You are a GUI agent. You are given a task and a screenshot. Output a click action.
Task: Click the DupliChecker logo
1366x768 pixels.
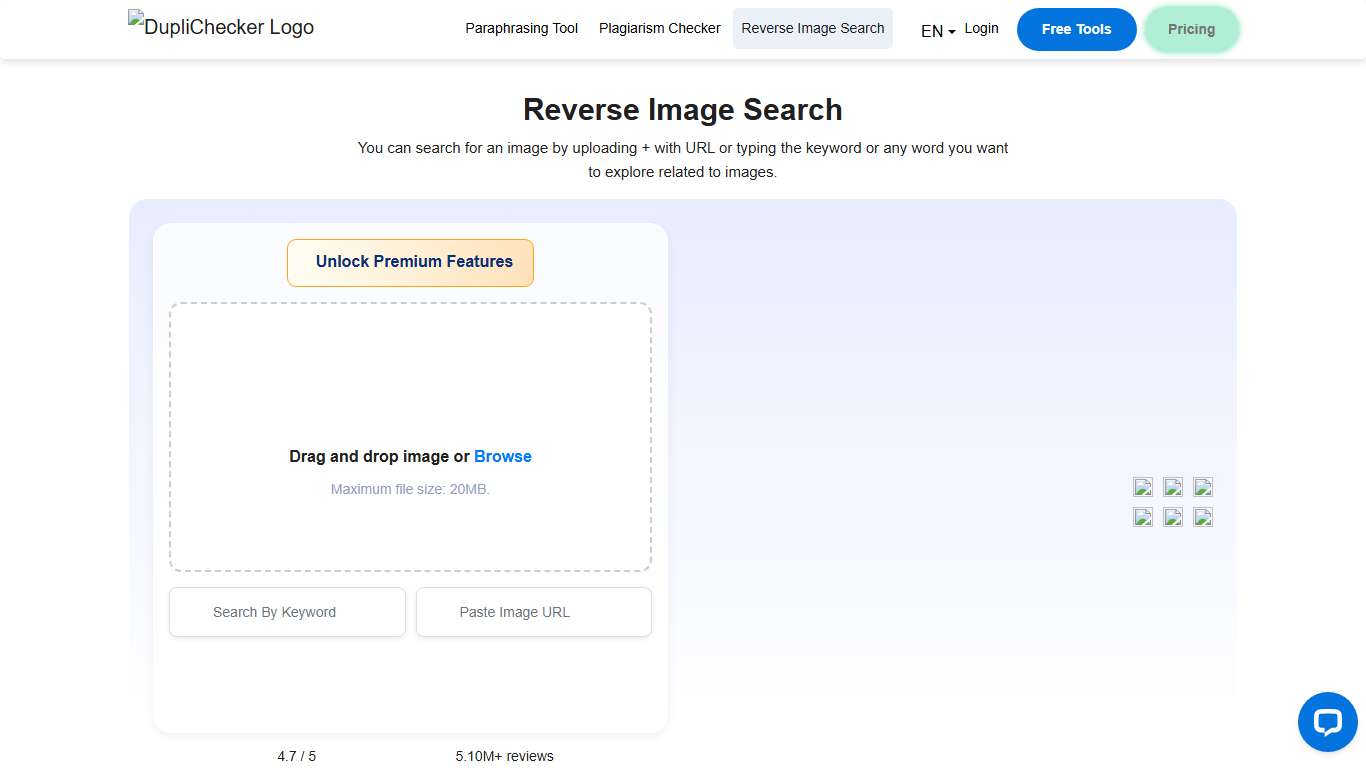pos(220,27)
